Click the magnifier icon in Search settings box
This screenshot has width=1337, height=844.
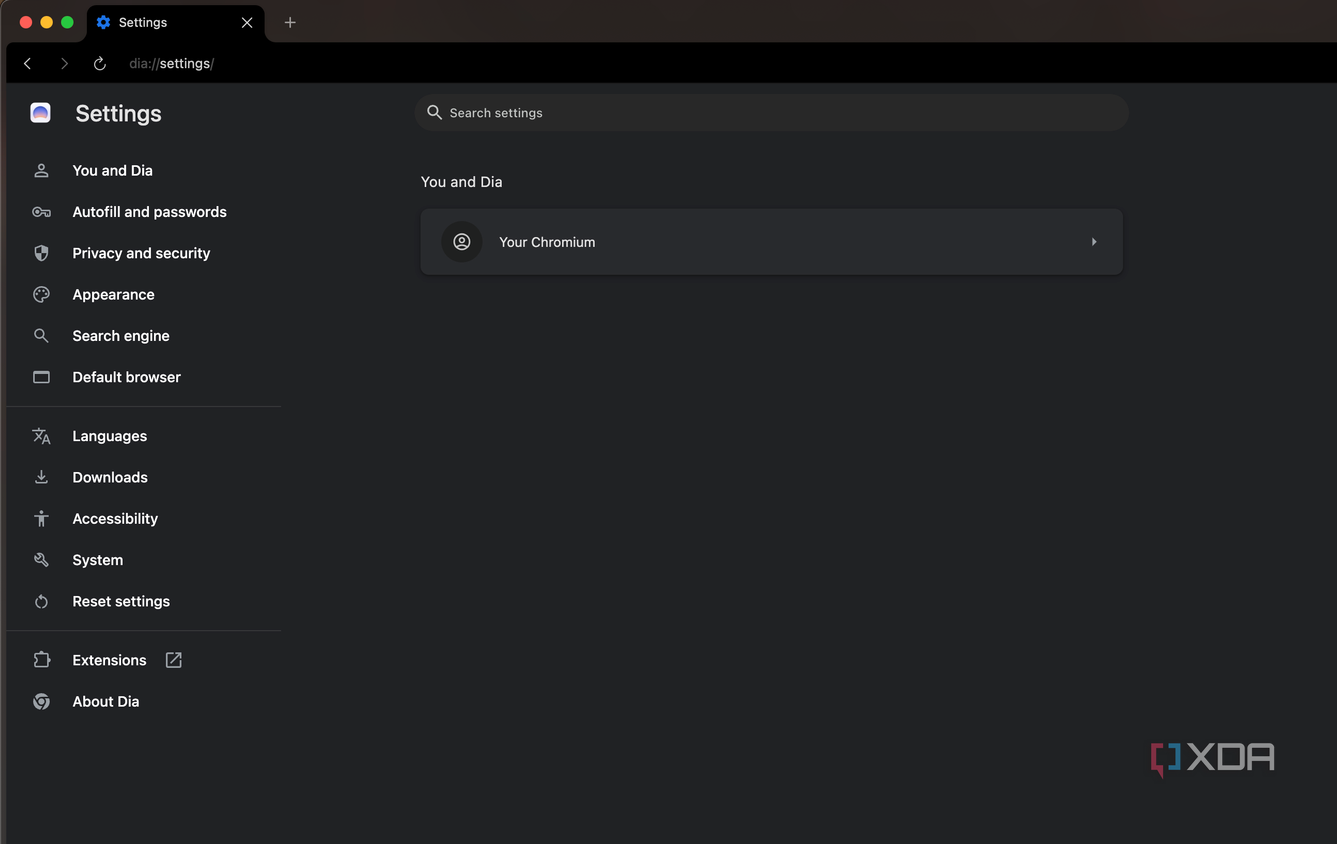[434, 113]
